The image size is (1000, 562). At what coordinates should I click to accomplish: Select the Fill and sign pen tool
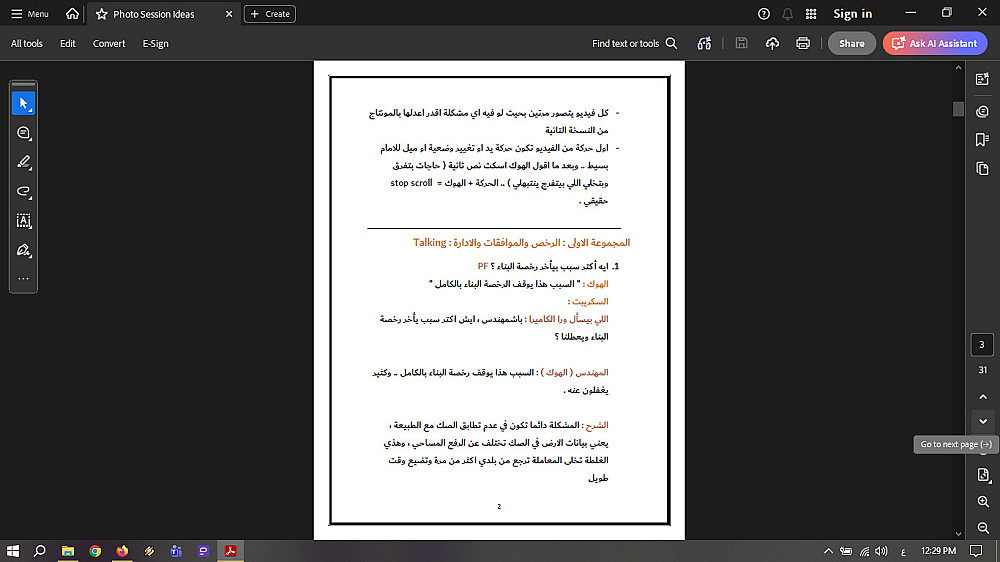click(x=24, y=250)
